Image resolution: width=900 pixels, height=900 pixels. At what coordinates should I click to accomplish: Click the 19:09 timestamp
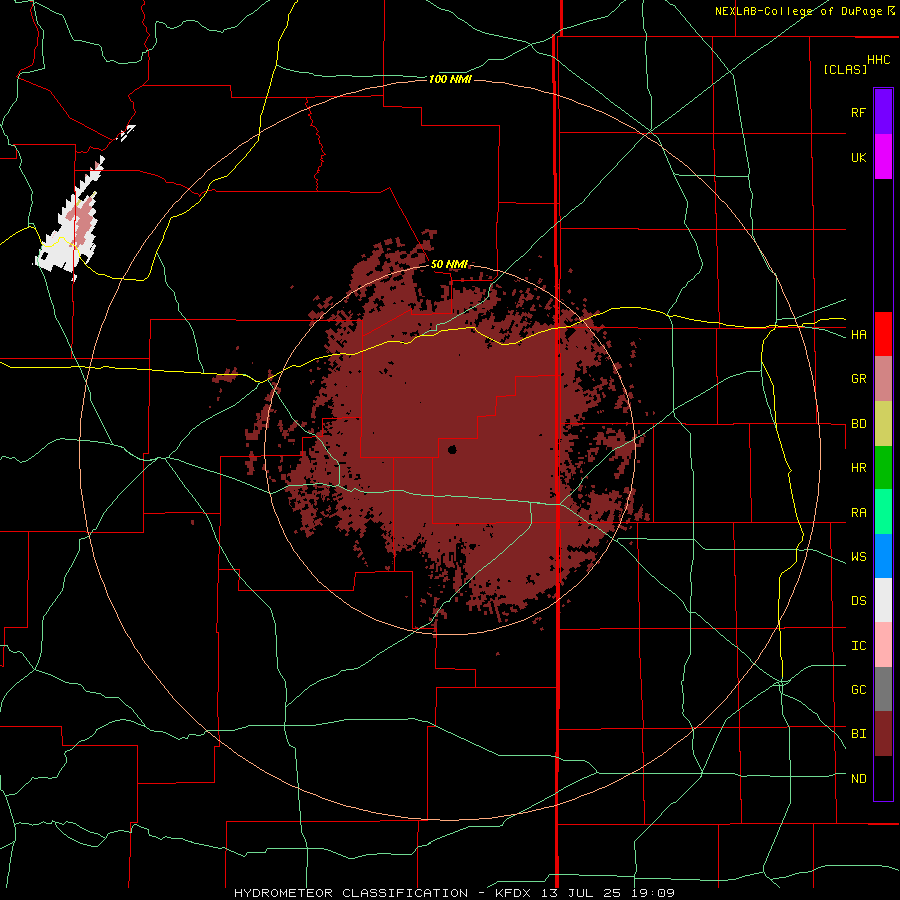(x=655, y=893)
